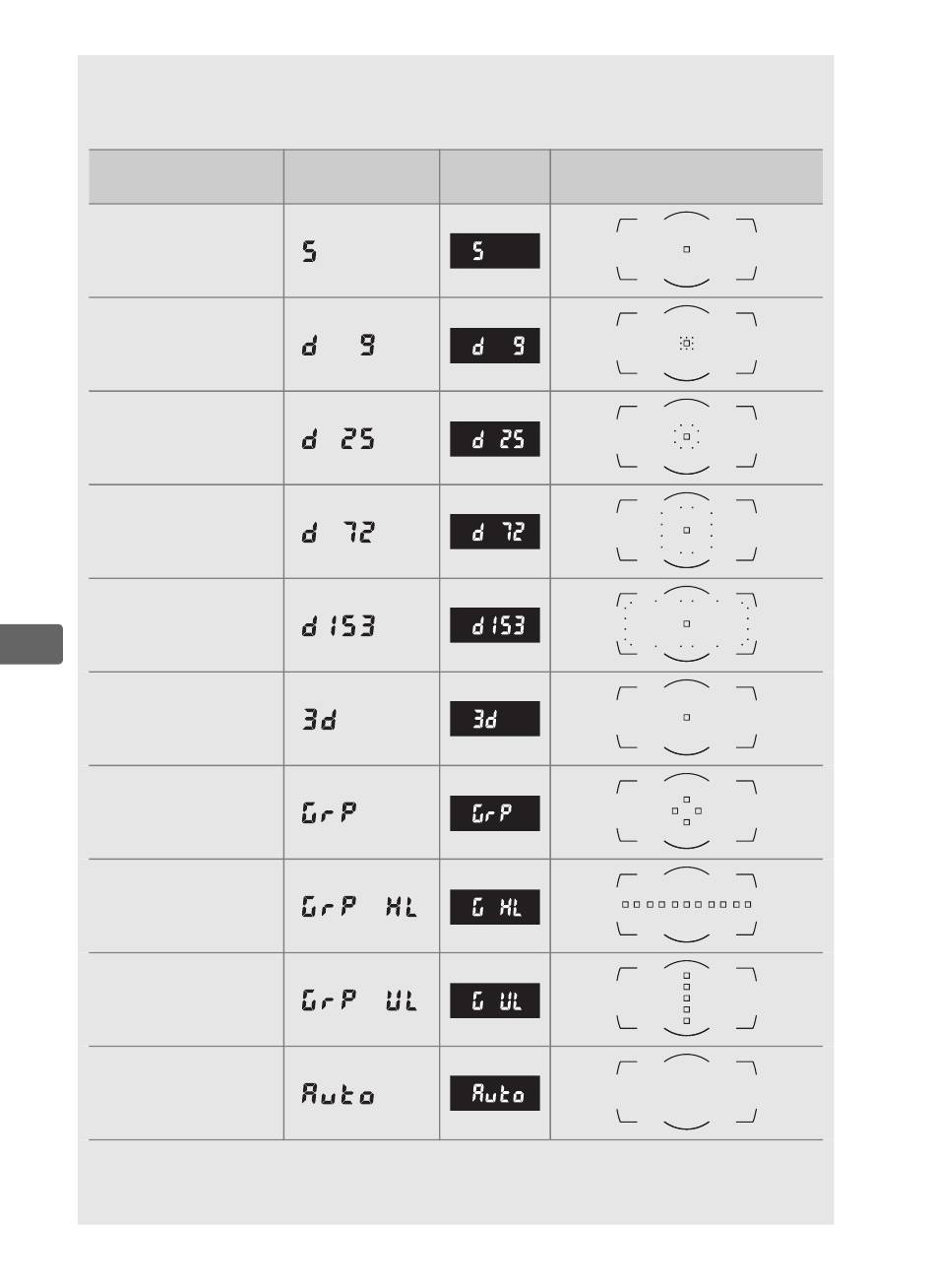Screen dimensions: 935x1288
Task: Click the large 'GrP UL' segment text
Action: pyautogui.click(x=359, y=1001)
